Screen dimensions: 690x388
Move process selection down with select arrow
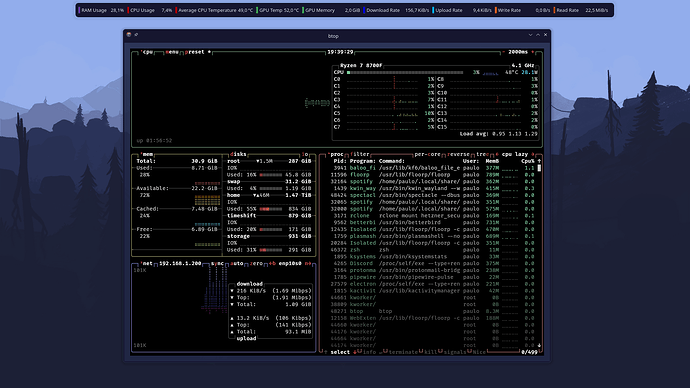click(x=355, y=352)
